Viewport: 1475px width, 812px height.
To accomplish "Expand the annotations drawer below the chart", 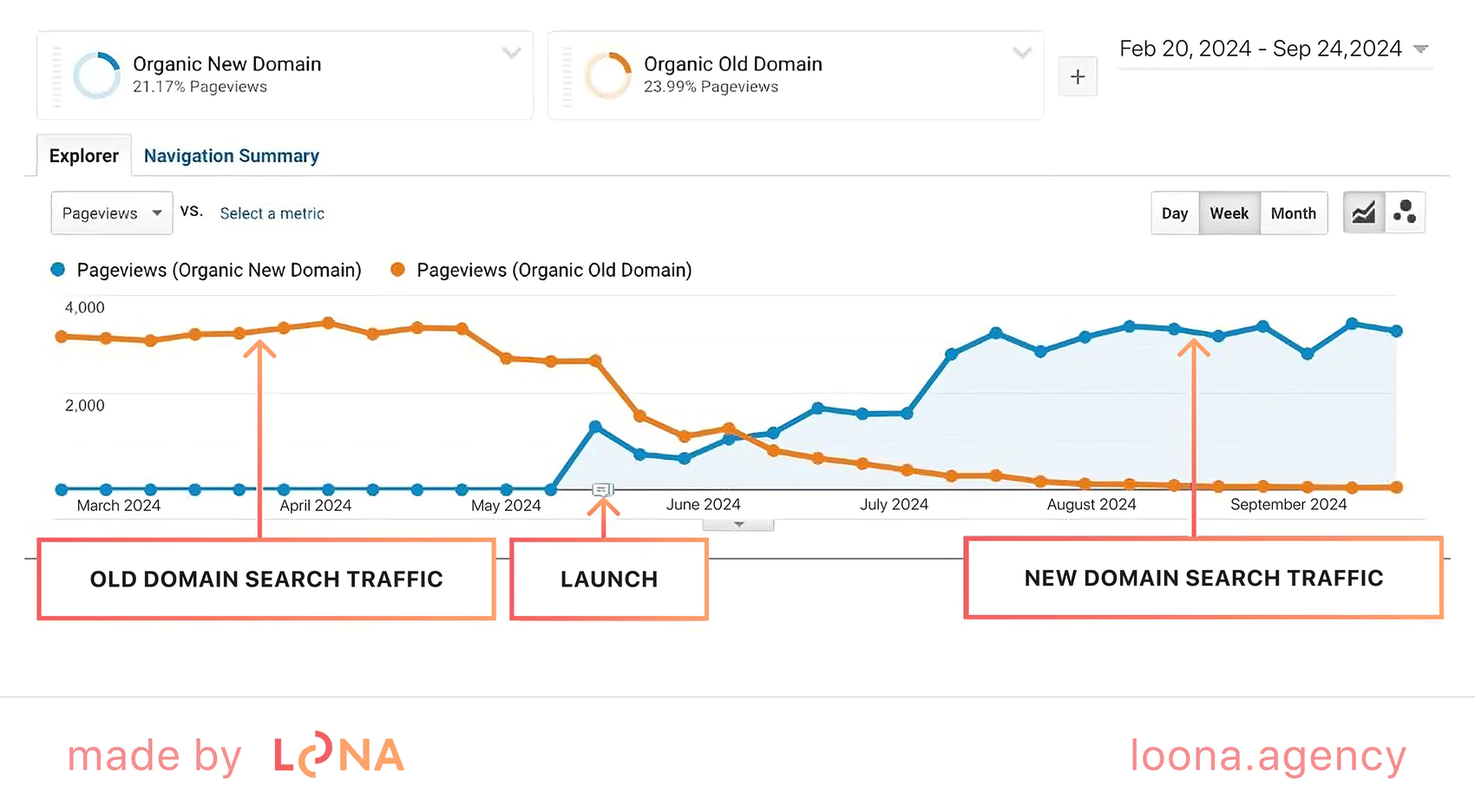I will point(738,525).
